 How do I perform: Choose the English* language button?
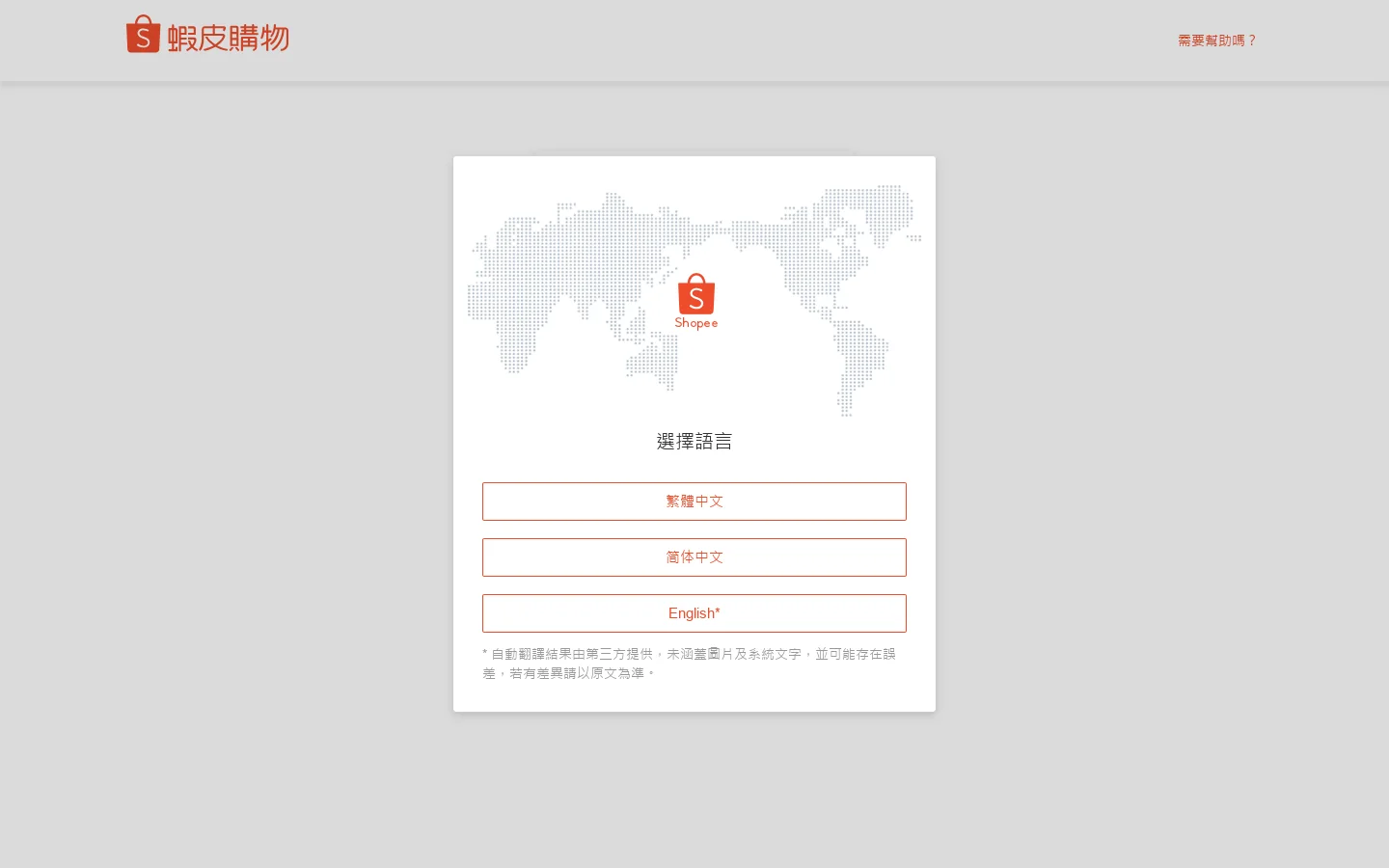pyautogui.click(x=694, y=613)
